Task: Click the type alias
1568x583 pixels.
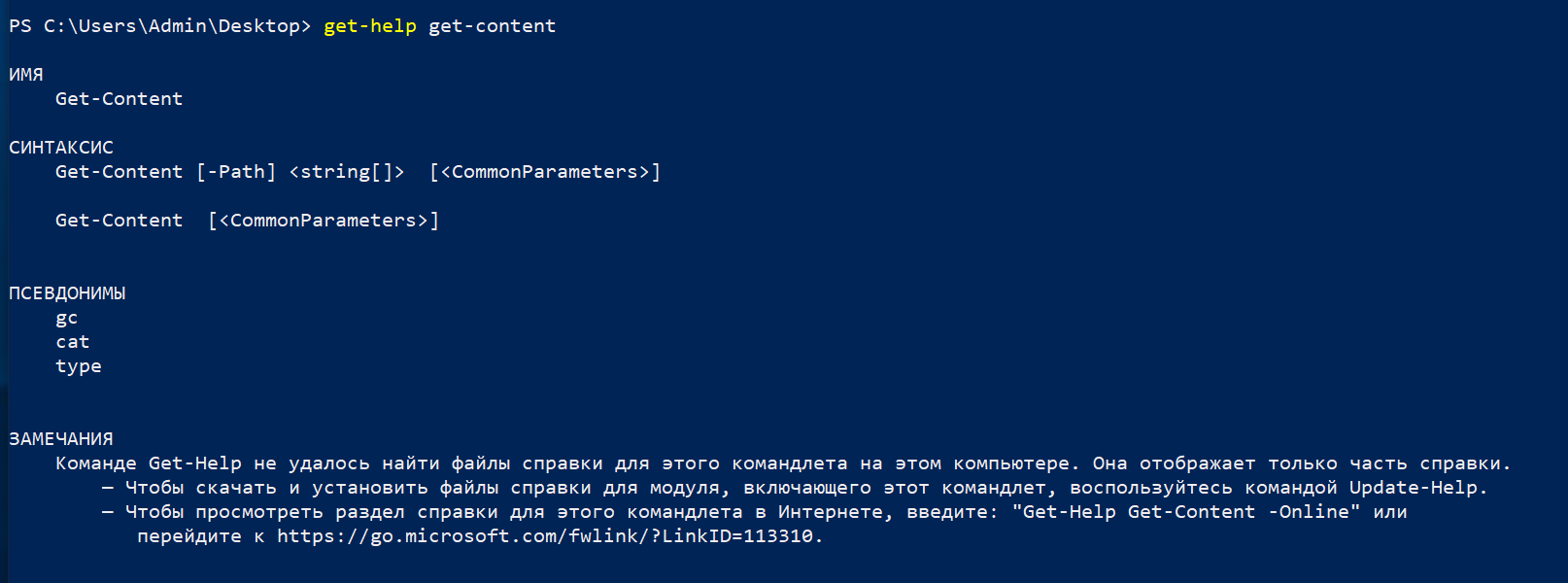Action: click(x=78, y=366)
